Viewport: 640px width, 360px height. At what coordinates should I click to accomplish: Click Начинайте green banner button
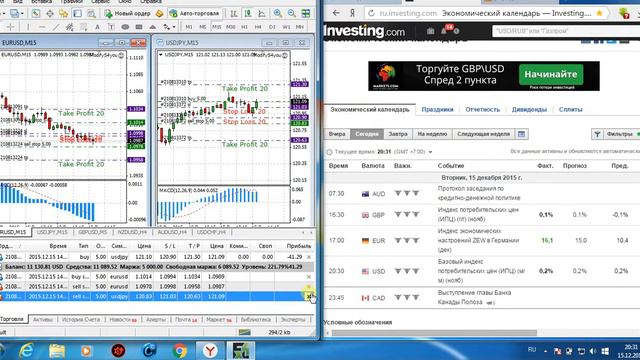(551, 74)
